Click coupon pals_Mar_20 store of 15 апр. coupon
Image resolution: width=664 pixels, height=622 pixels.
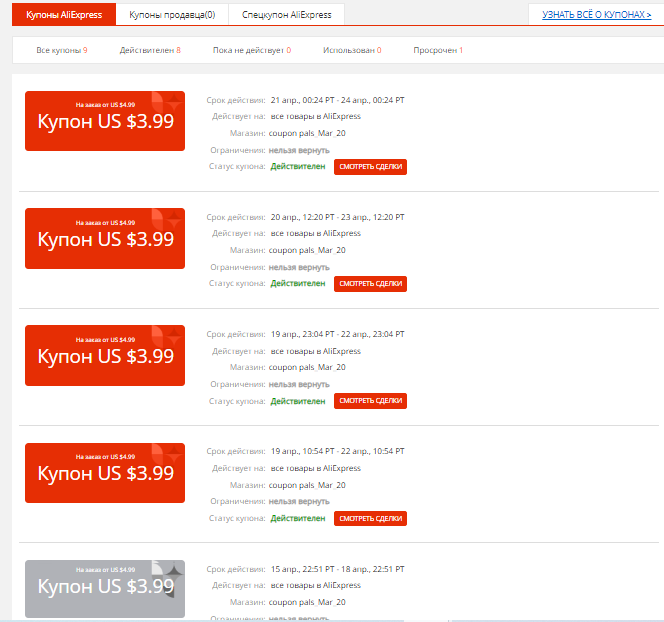pos(307,602)
